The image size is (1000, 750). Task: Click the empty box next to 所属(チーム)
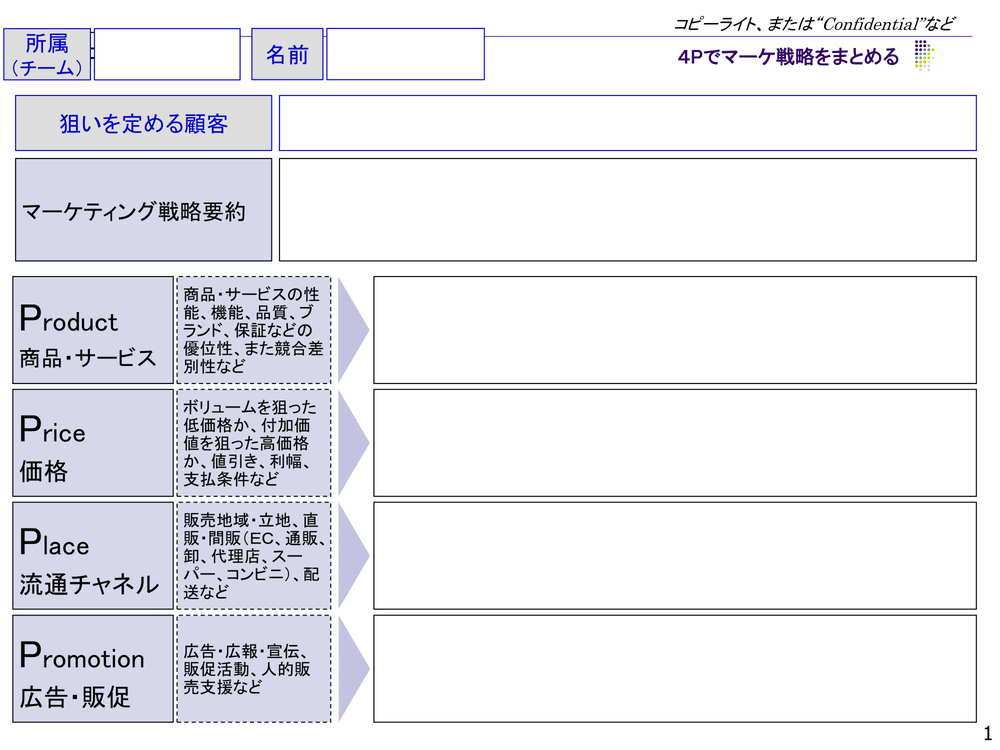(x=167, y=54)
